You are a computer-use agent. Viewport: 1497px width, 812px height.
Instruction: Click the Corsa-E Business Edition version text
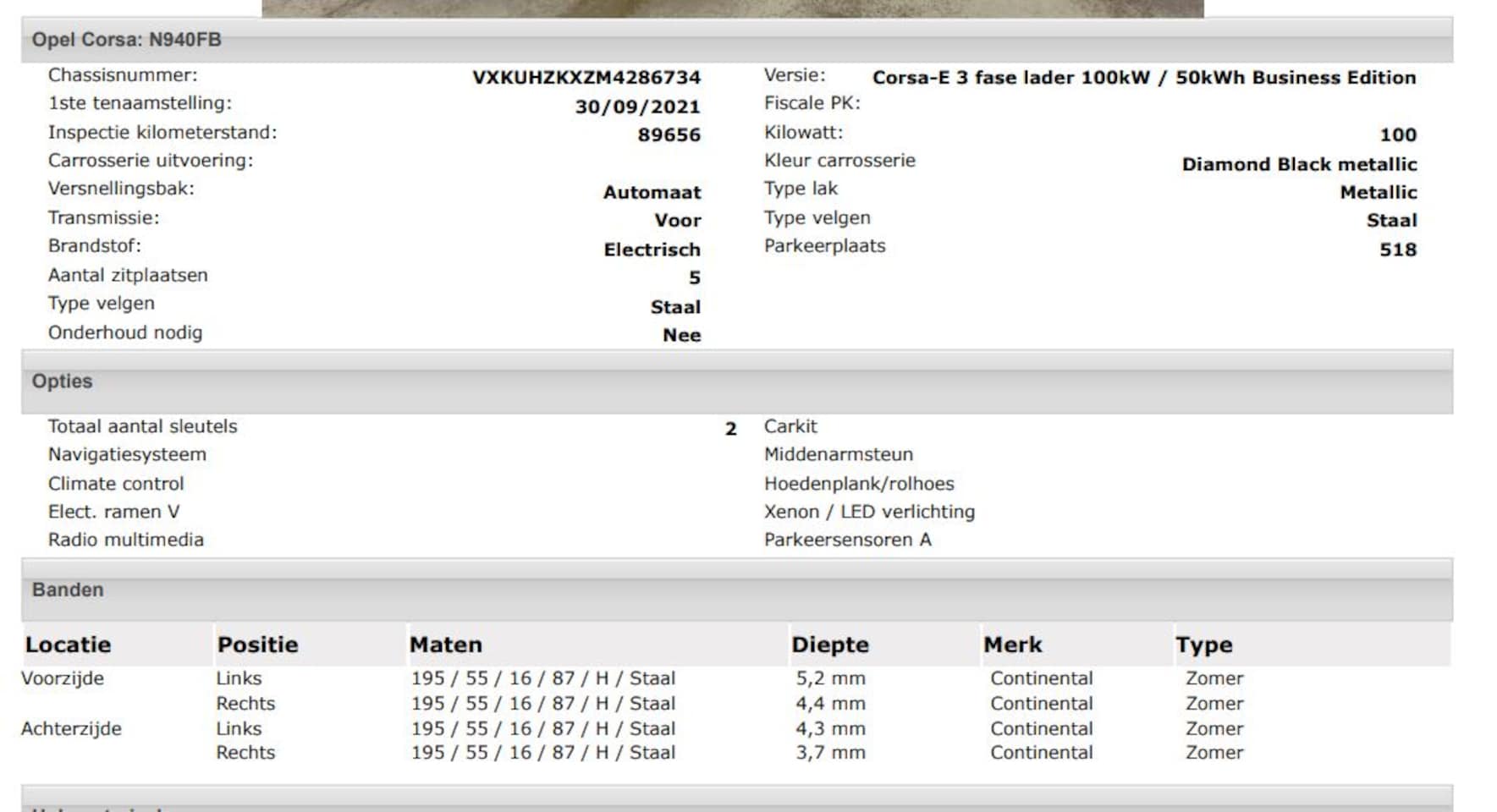click(1143, 78)
